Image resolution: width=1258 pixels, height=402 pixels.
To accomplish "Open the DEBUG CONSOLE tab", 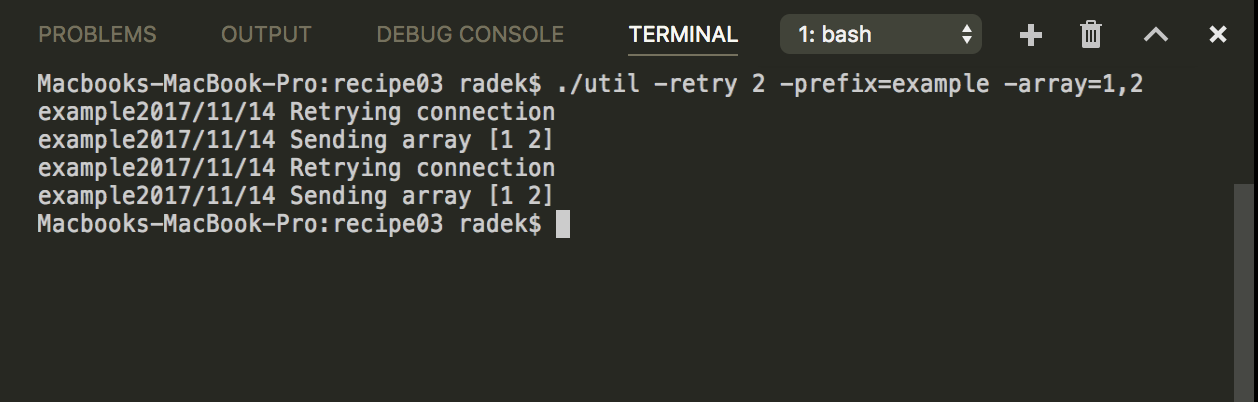I will pyautogui.click(x=470, y=35).
